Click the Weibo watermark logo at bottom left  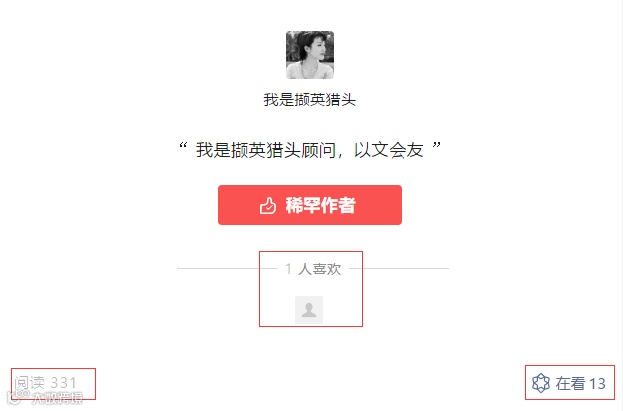[17, 397]
